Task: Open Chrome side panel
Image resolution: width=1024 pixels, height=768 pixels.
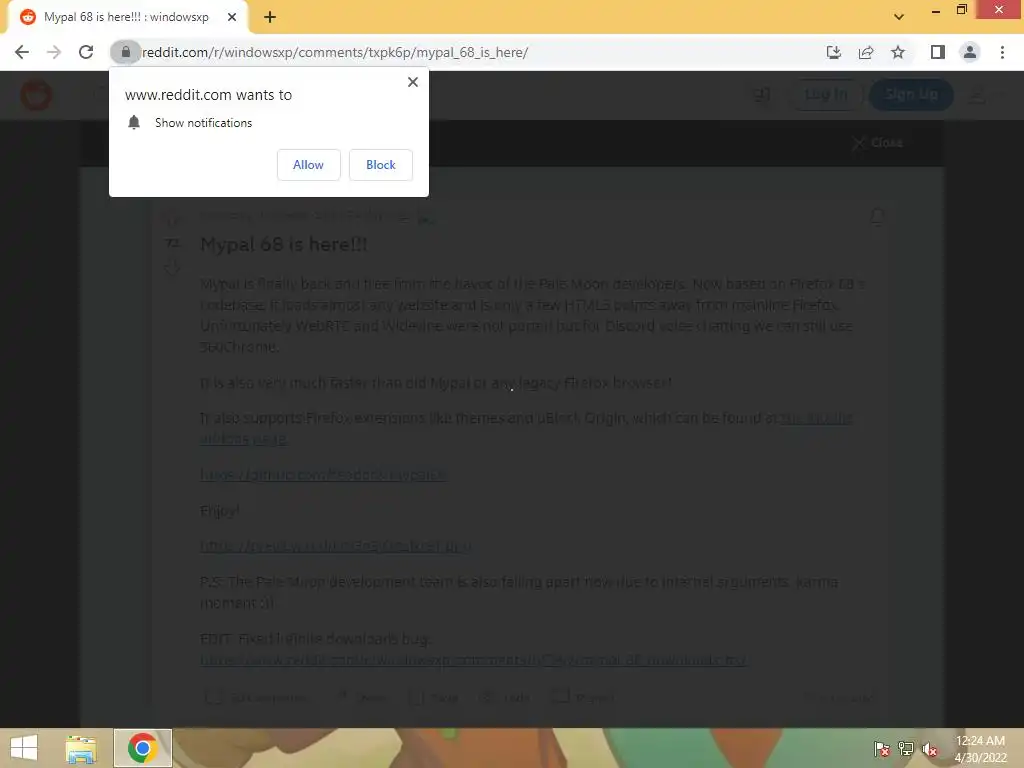Action: (938, 52)
